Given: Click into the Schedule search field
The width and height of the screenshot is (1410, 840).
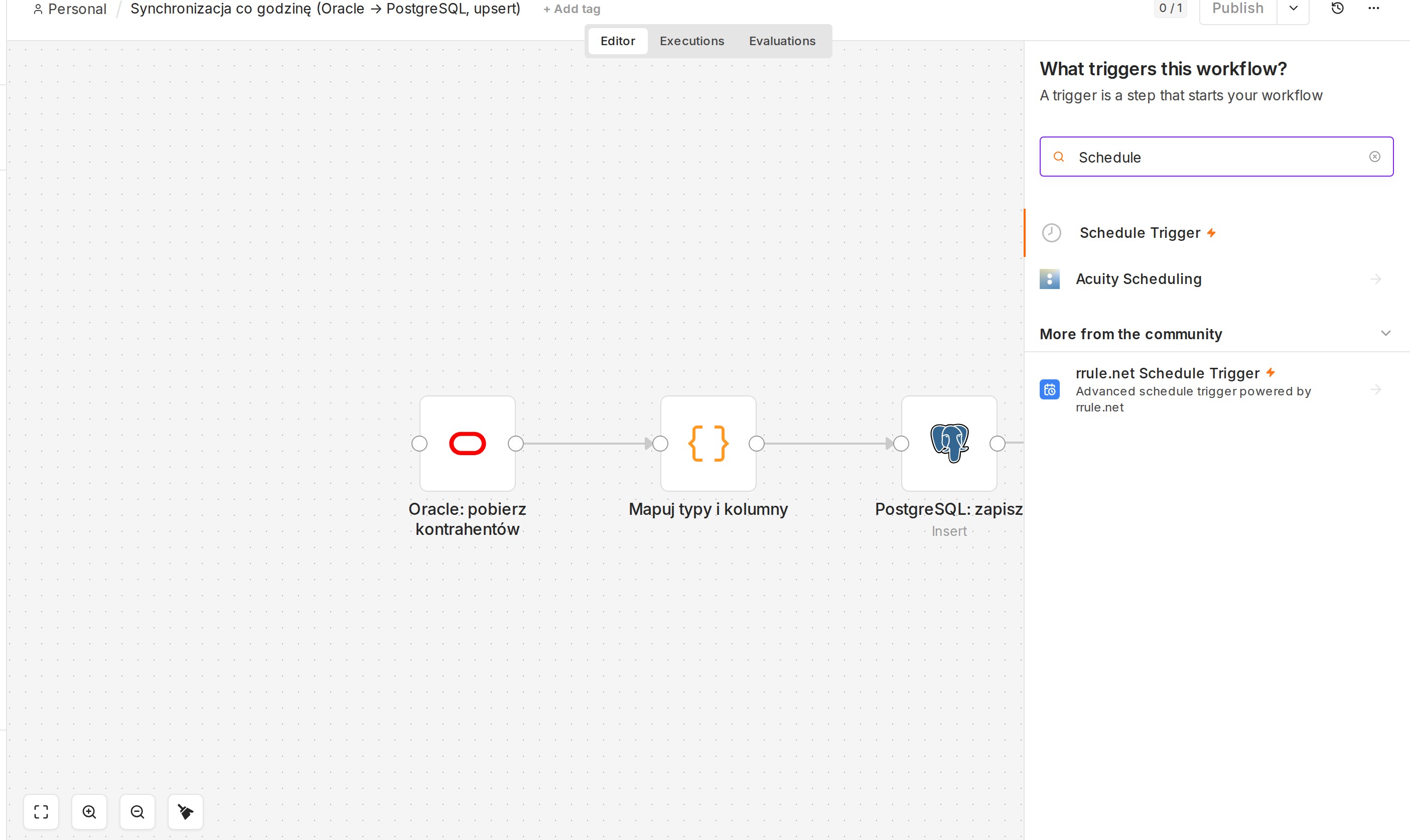Looking at the screenshot, I should pyautogui.click(x=1216, y=157).
